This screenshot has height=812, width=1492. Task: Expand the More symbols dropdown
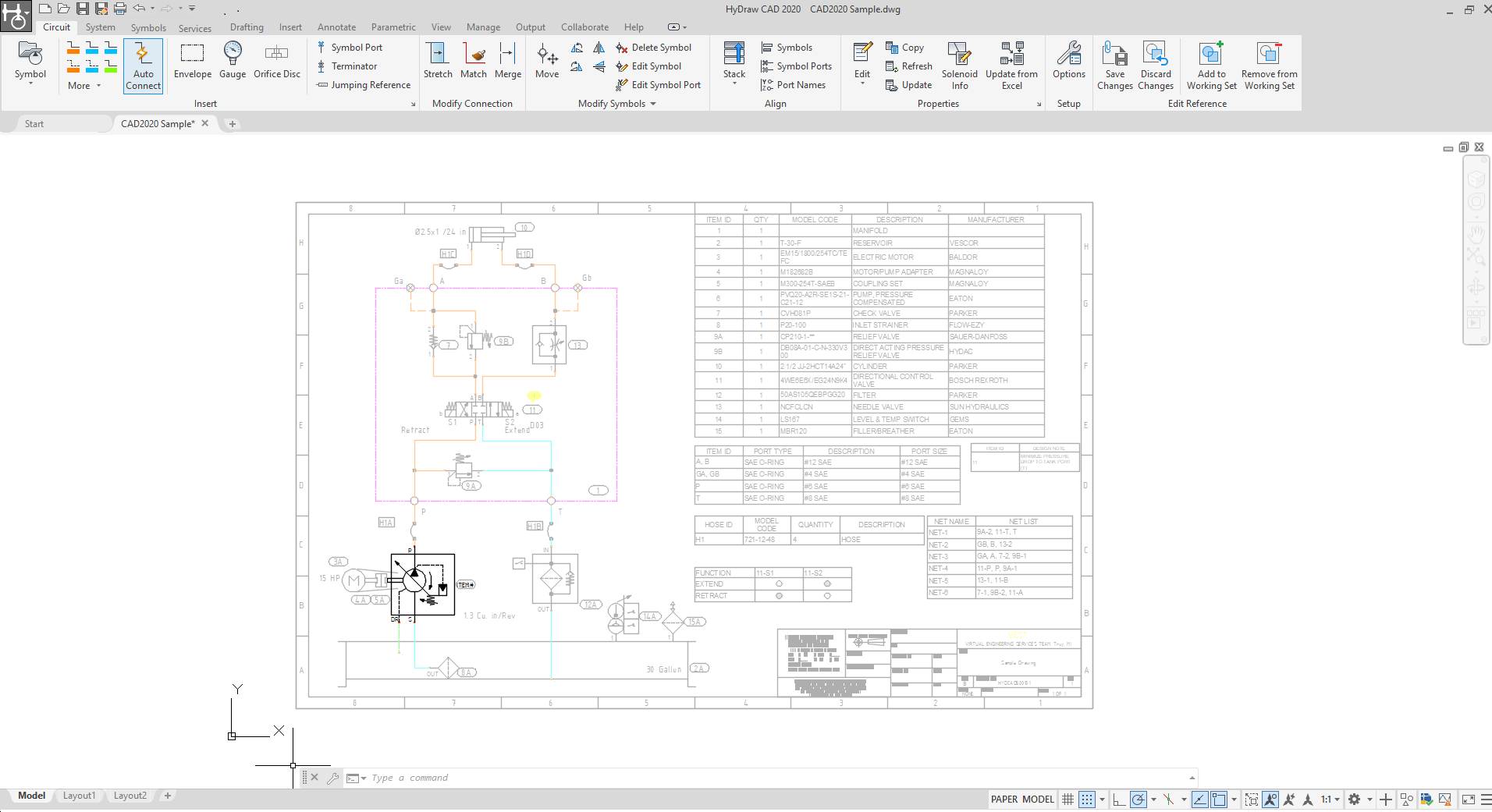(x=85, y=86)
